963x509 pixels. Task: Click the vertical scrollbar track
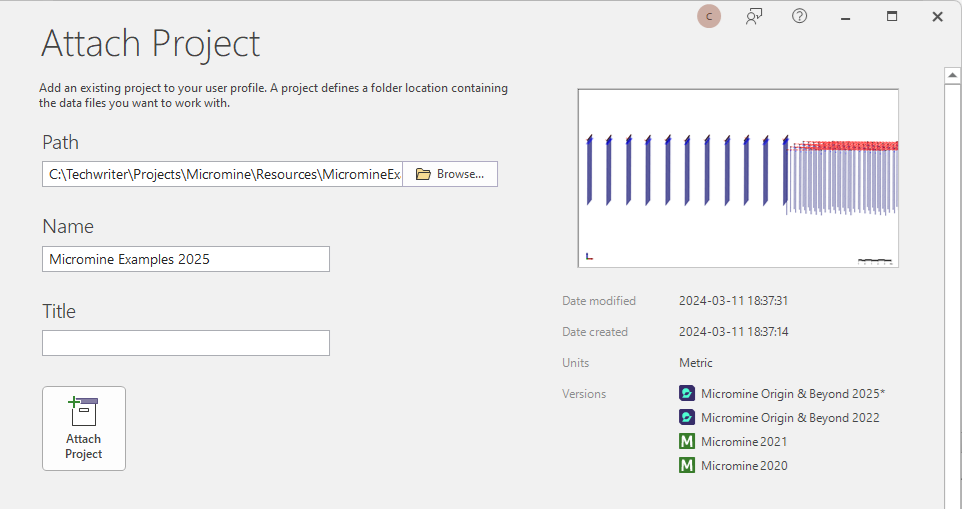pyautogui.click(x=953, y=300)
